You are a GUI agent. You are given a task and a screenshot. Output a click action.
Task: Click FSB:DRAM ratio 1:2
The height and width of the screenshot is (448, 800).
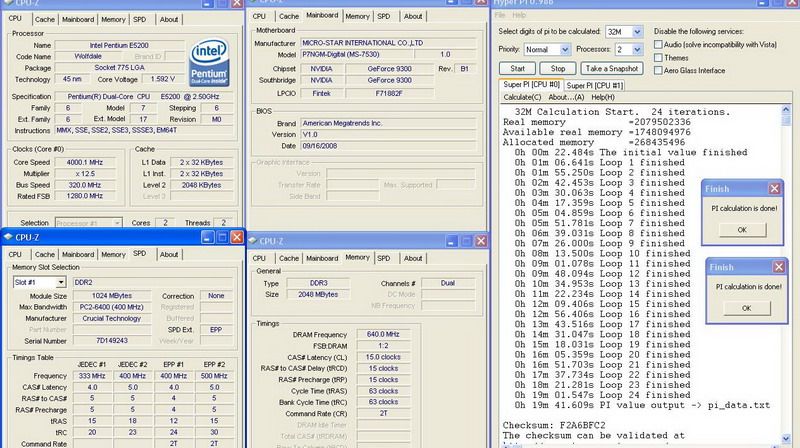click(x=383, y=345)
